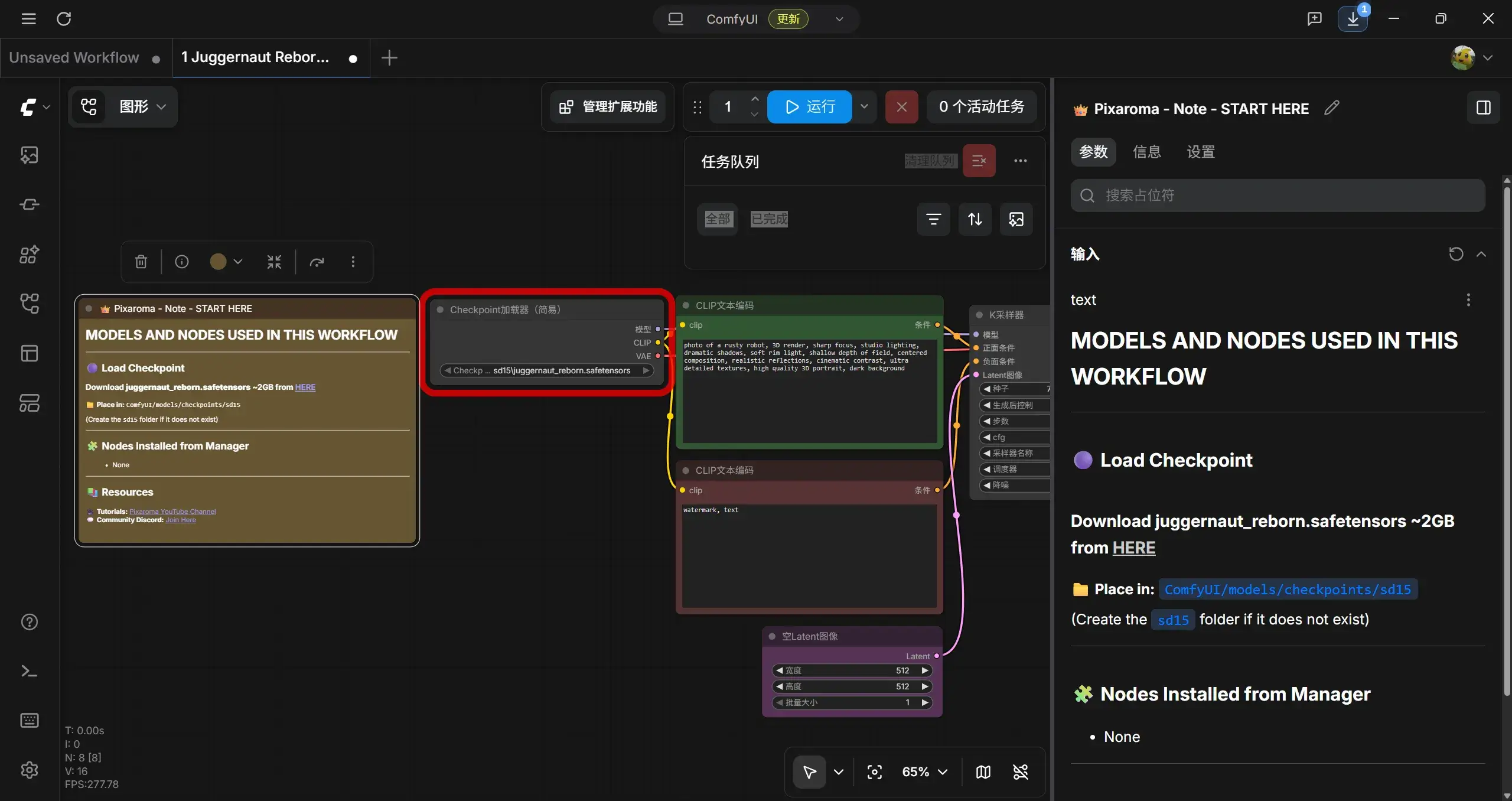Screen dimensions: 1512x801
Task: Click the bypass arrow icon in node toolbar
Action: click(x=317, y=262)
